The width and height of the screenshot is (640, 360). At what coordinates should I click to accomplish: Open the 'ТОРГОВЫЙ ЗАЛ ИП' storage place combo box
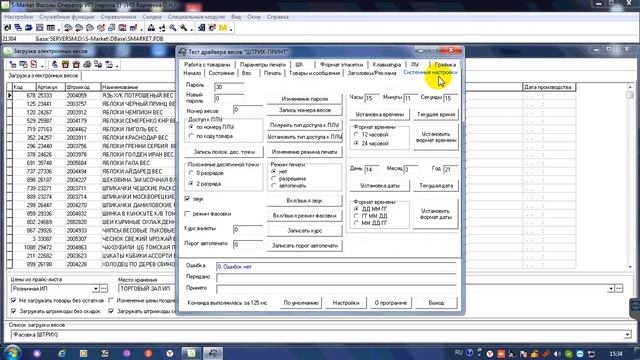pos(147,289)
